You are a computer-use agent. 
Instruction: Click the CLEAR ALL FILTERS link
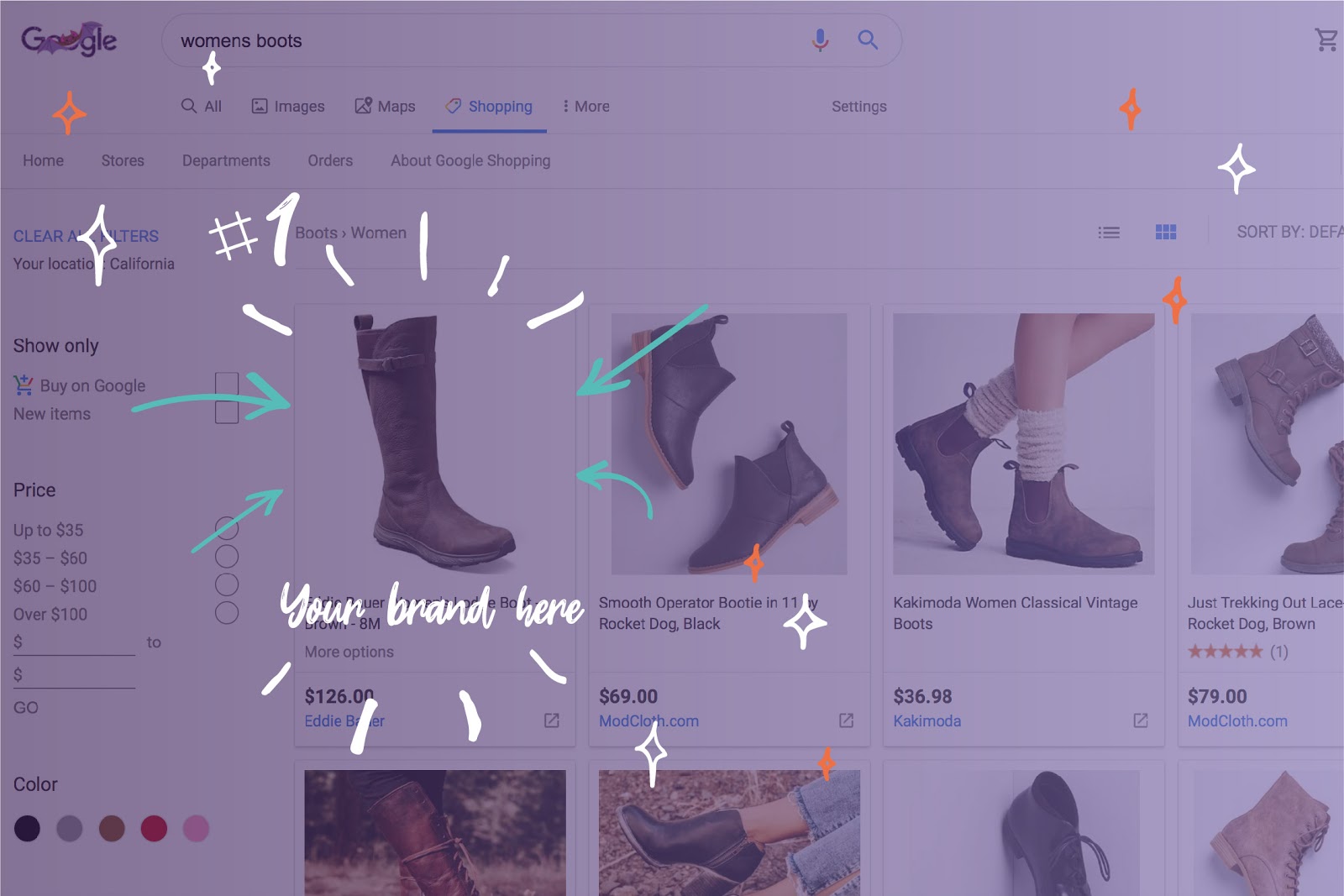coord(85,236)
